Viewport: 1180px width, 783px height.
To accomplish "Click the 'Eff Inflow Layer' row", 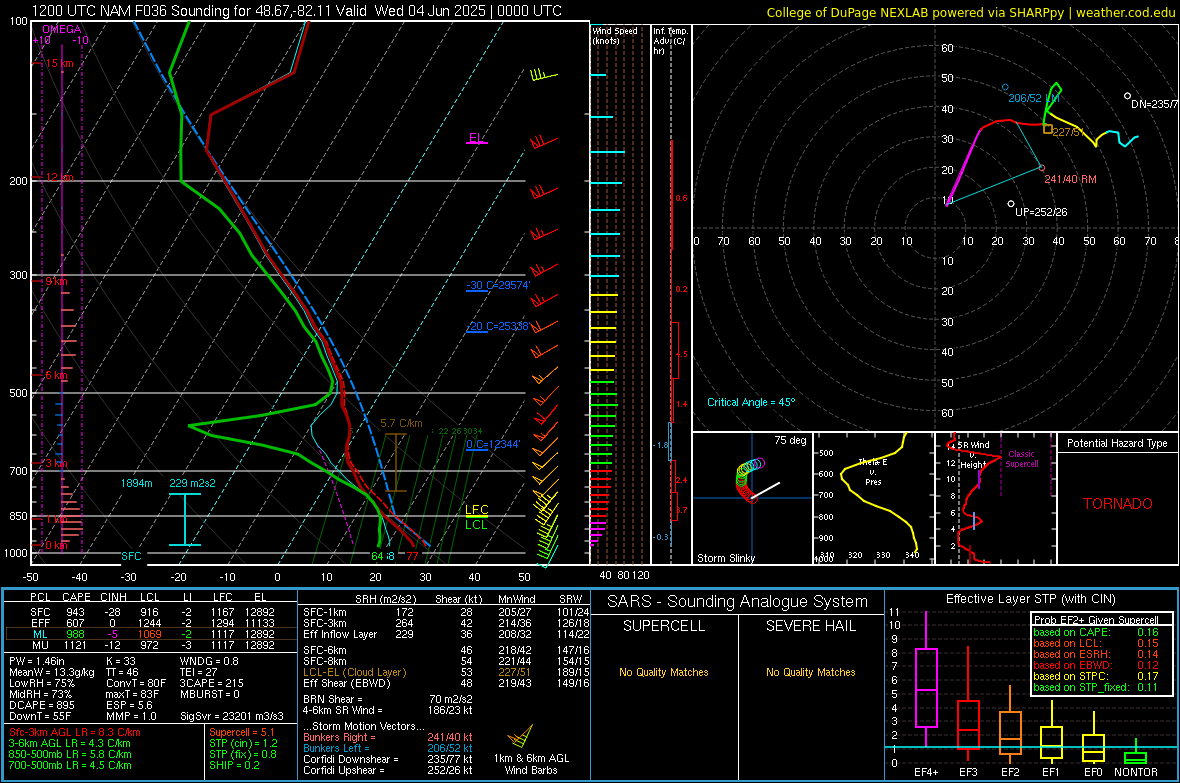I will (x=446, y=634).
